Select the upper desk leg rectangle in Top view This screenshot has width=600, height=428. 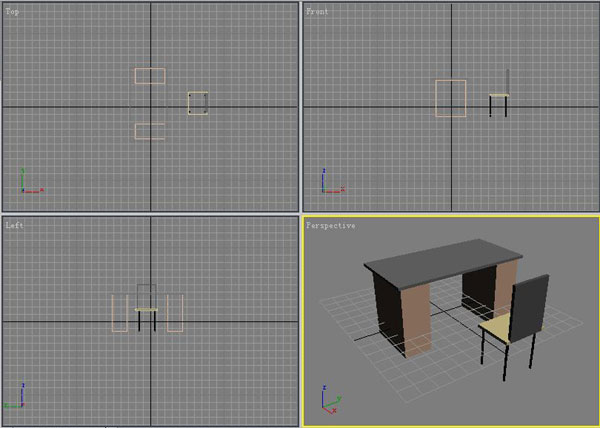(x=150, y=76)
